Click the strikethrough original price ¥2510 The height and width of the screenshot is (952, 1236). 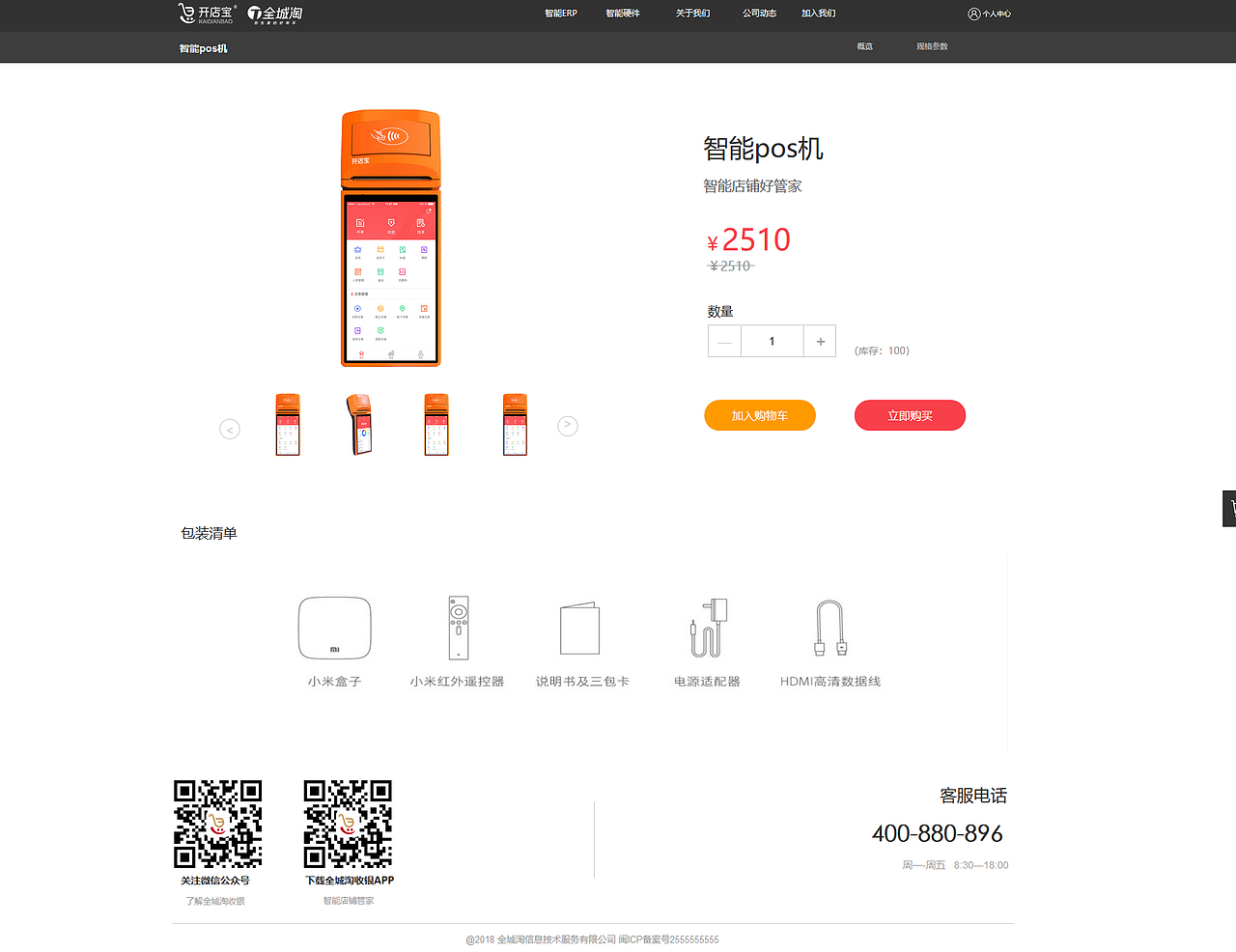coord(731,266)
